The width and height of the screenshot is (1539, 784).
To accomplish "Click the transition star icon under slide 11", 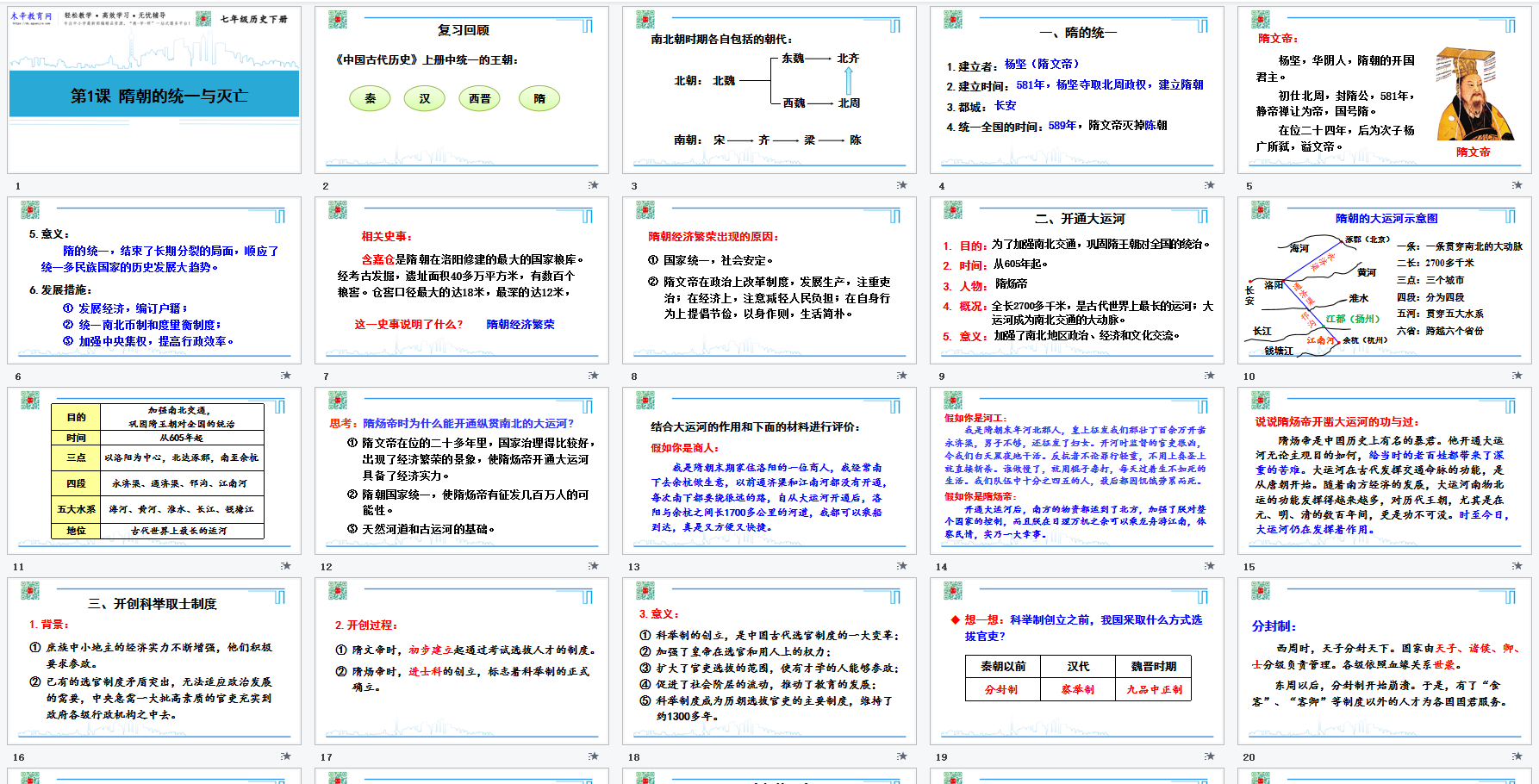I will (286, 566).
